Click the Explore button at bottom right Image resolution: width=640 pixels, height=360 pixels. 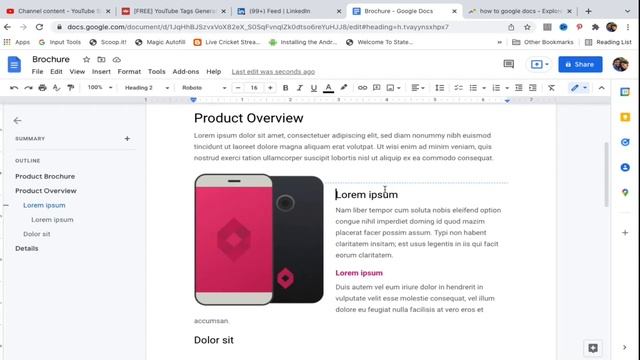pos(593,348)
